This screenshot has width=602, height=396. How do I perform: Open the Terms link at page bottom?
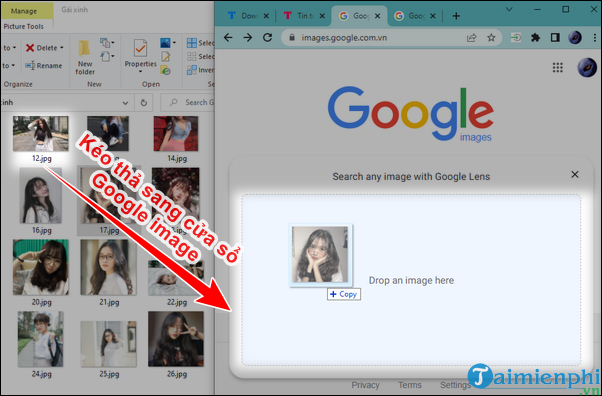410,385
